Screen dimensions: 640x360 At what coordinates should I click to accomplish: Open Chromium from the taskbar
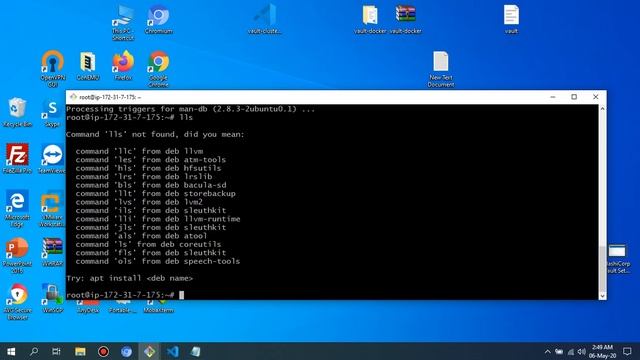pyautogui.click(x=127, y=351)
